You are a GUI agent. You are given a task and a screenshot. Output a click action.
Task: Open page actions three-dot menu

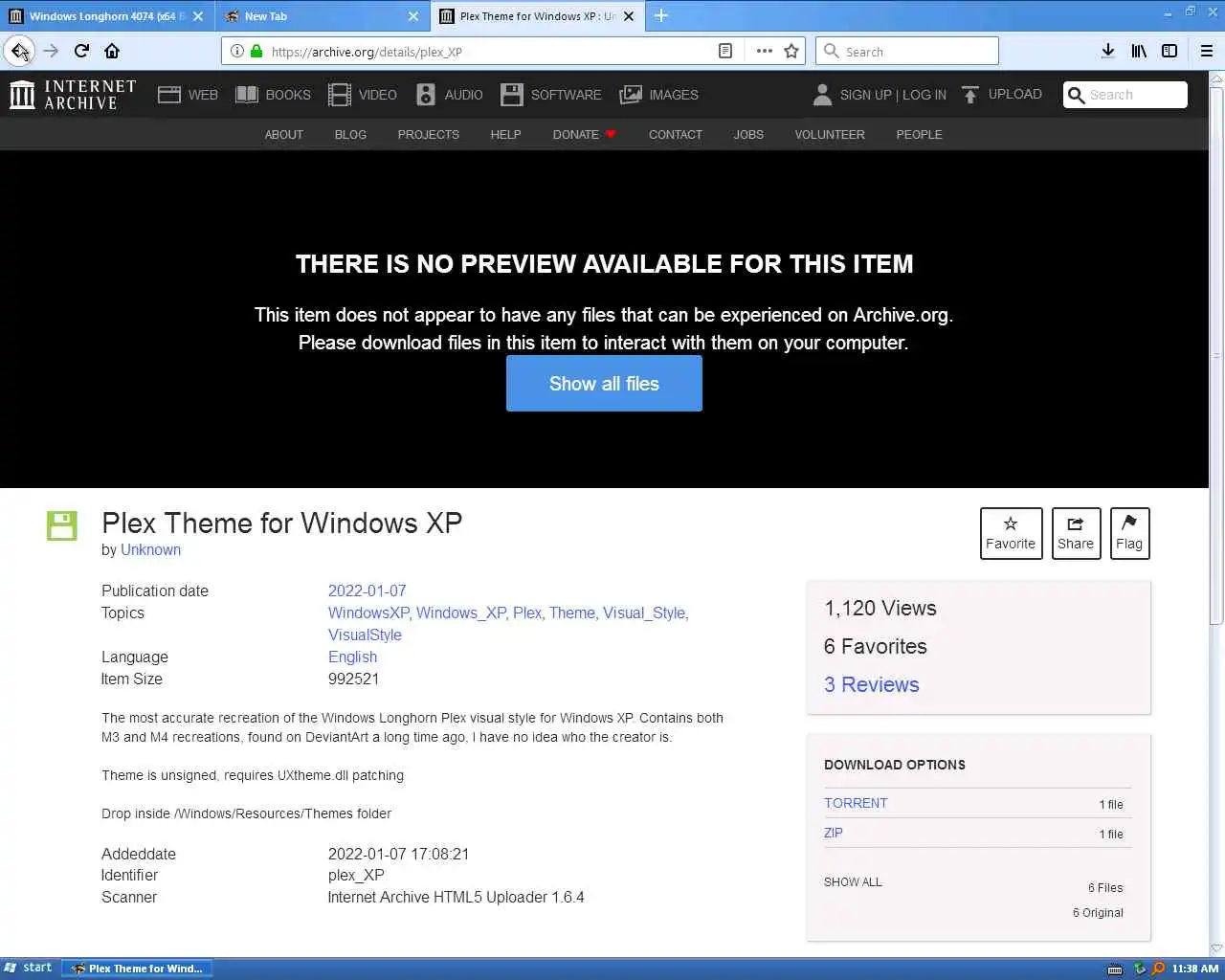[x=764, y=51]
